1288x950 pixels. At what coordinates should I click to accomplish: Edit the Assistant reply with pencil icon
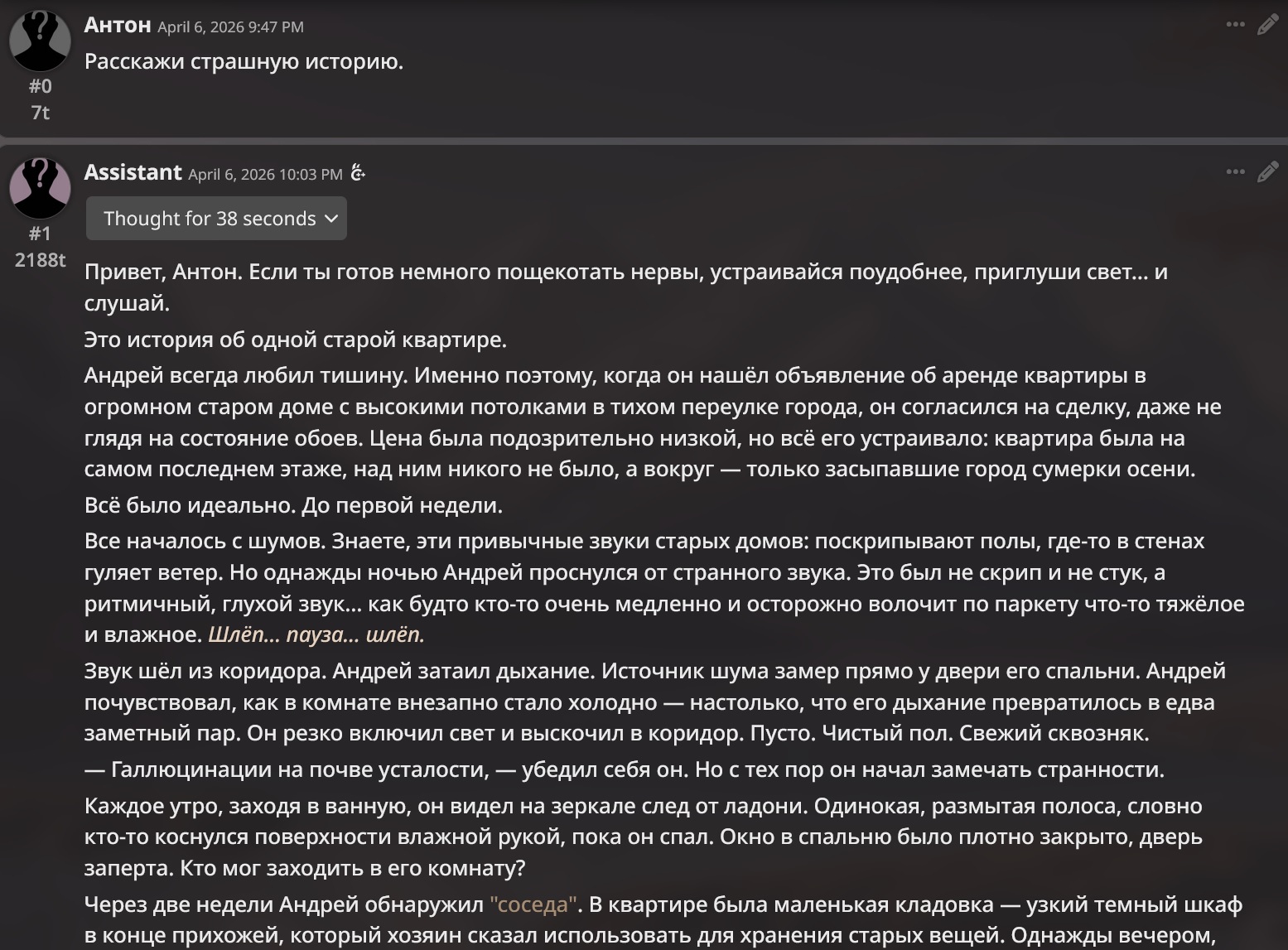(1267, 172)
